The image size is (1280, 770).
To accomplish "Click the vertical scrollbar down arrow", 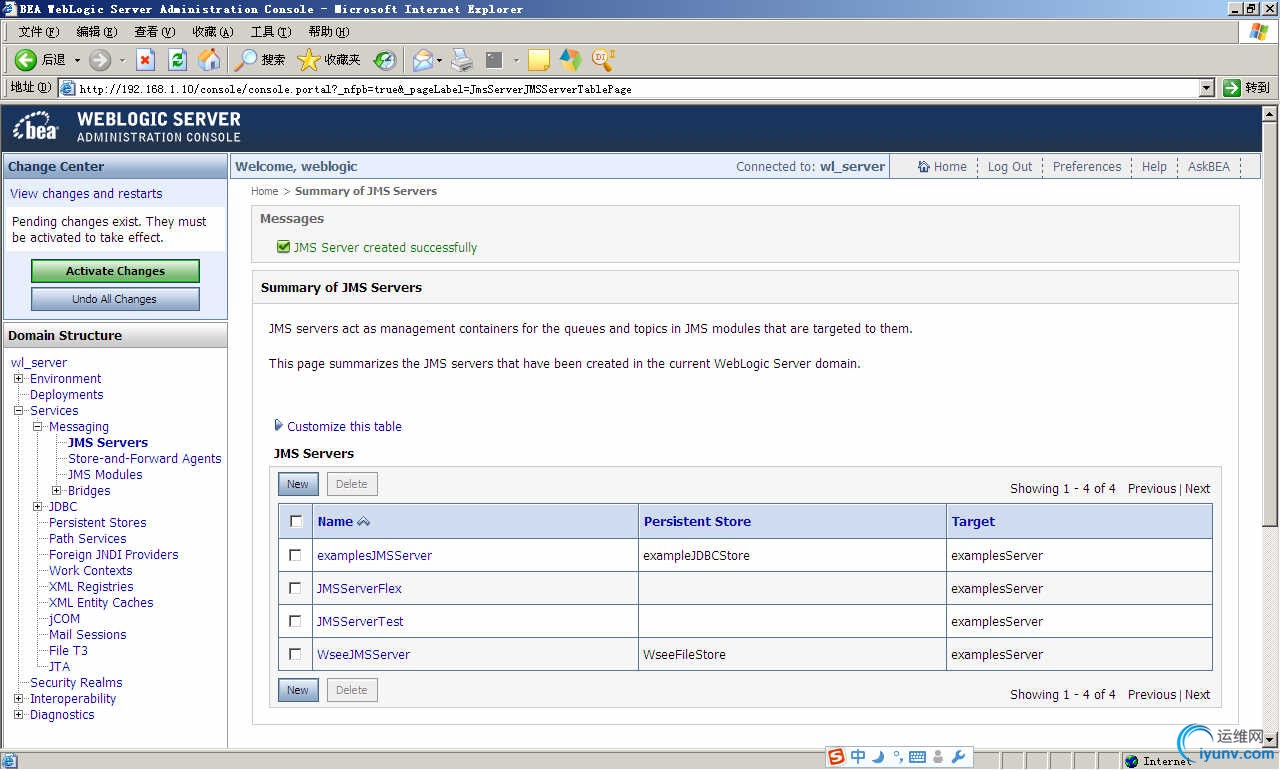I will click(x=1270, y=740).
